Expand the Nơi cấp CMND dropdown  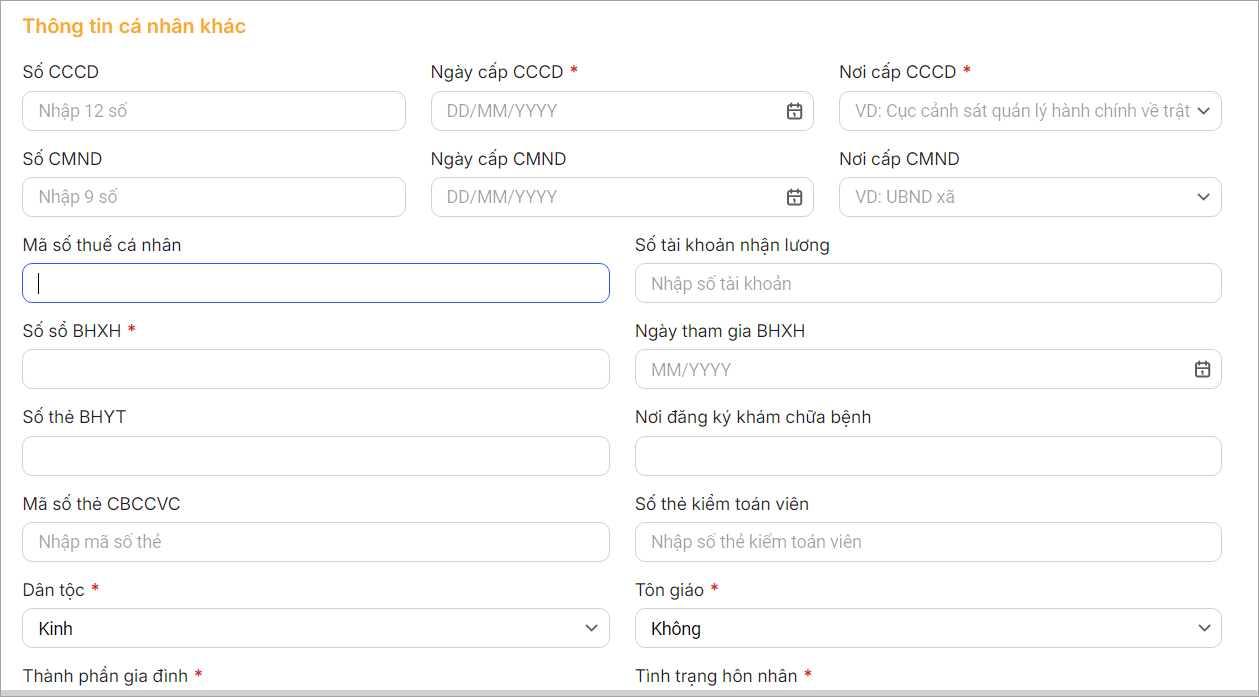point(1202,197)
